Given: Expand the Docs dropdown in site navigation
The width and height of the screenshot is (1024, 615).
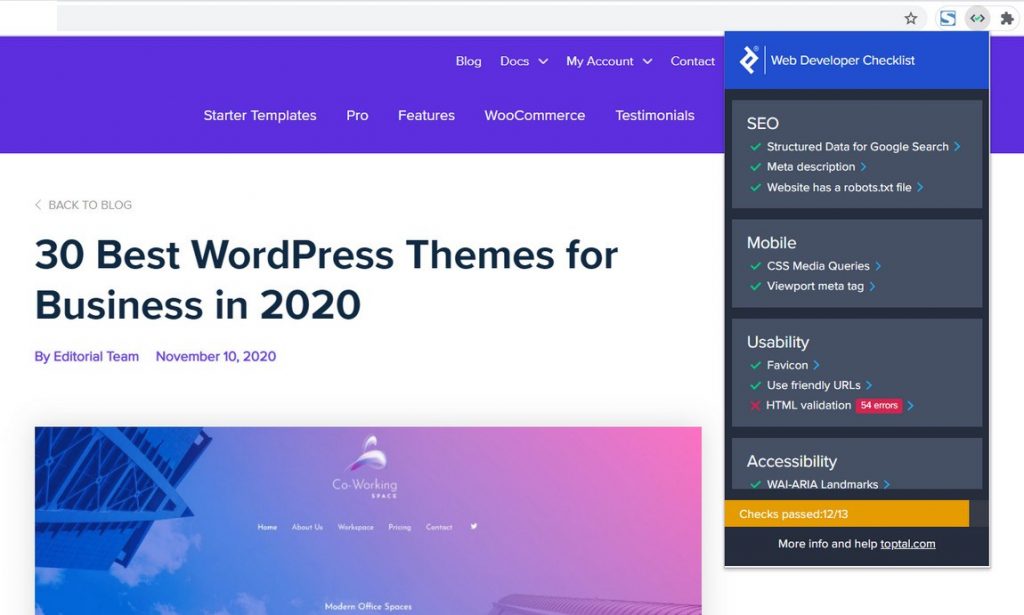Looking at the screenshot, I should coord(523,61).
